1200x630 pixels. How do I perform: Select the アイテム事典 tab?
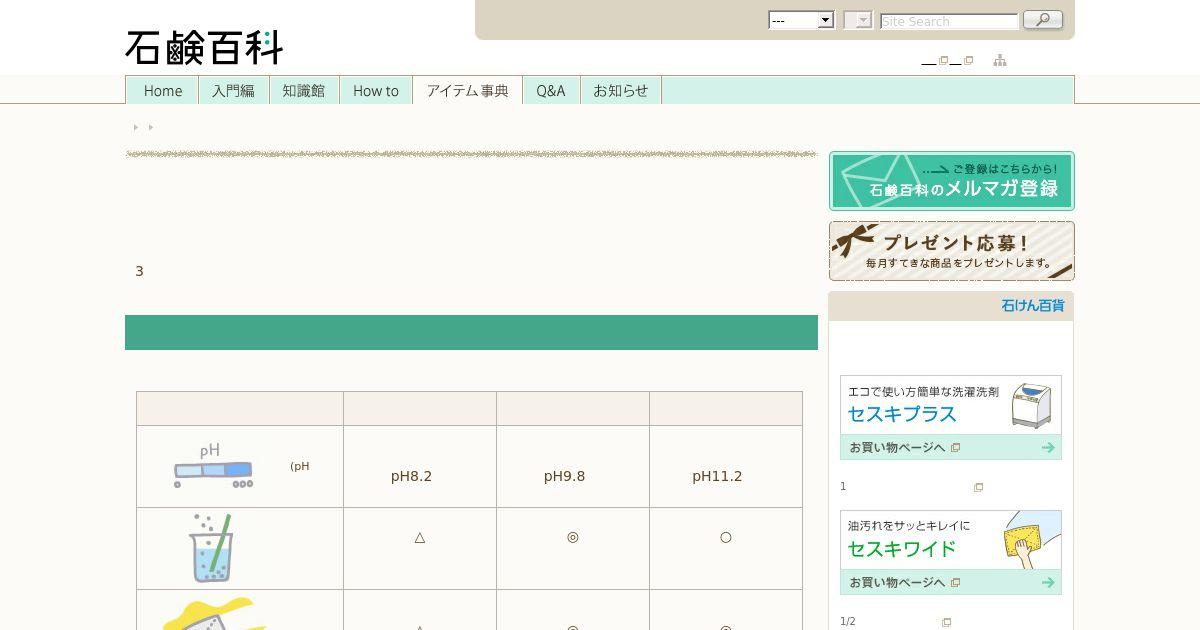click(x=467, y=90)
